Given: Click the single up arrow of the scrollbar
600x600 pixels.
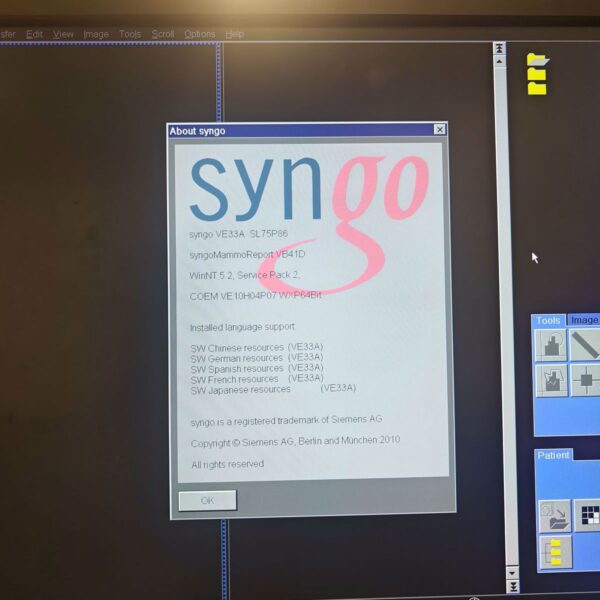Looking at the screenshot, I should click(499, 61).
